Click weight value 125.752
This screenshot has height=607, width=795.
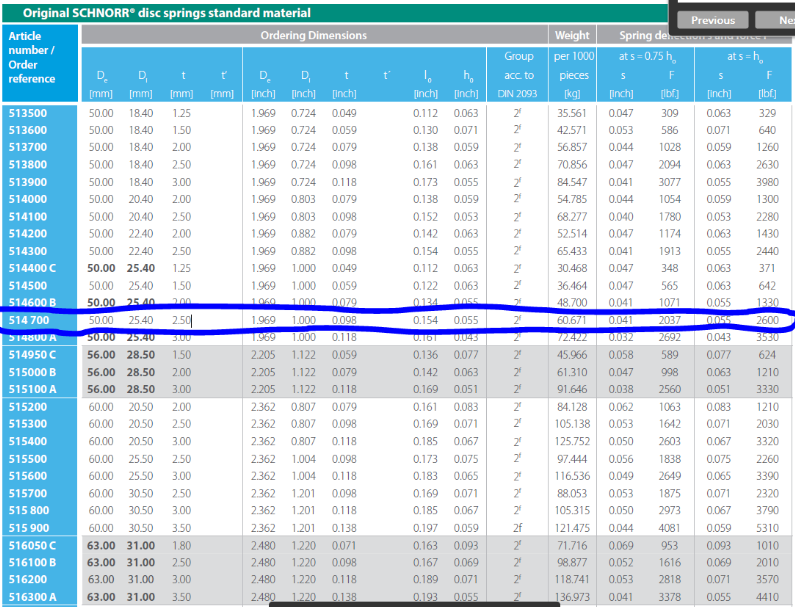coord(572,441)
